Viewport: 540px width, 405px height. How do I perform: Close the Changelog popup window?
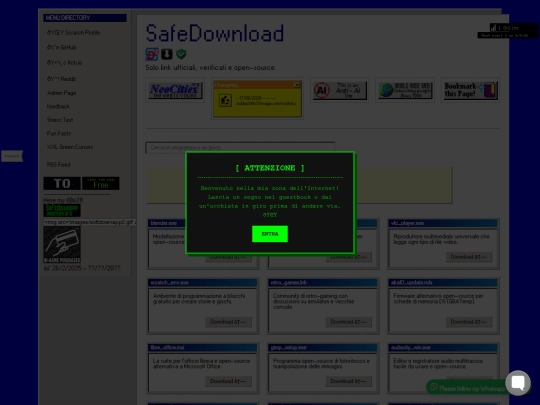point(297,85)
